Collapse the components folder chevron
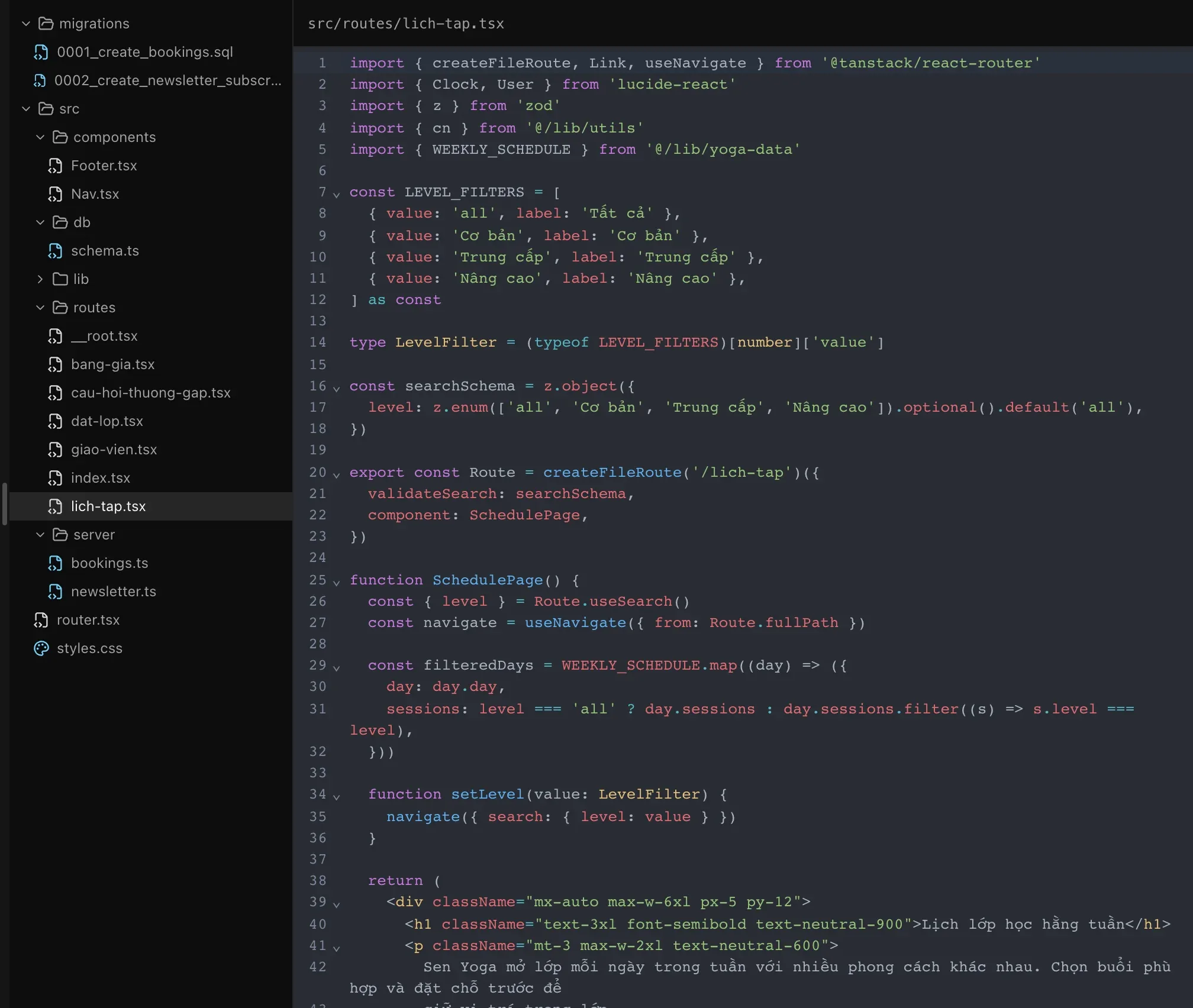Image resolution: width=1193 pixels, height=1008 pixels. pos(40,137)
